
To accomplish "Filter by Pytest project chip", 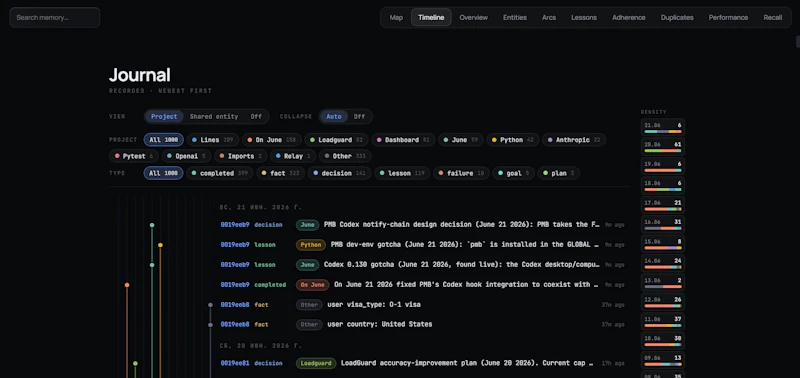I will [x=134, y=156].
